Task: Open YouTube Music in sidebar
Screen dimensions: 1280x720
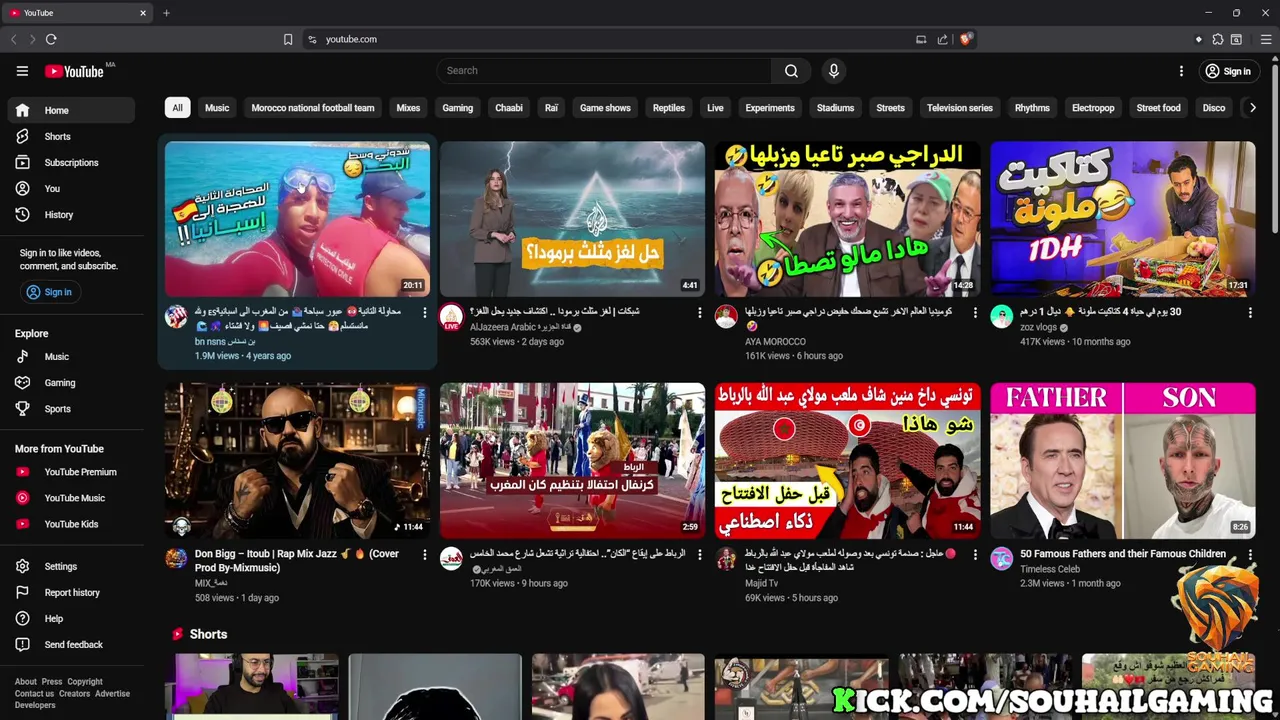Action: [x=71, y=498]
